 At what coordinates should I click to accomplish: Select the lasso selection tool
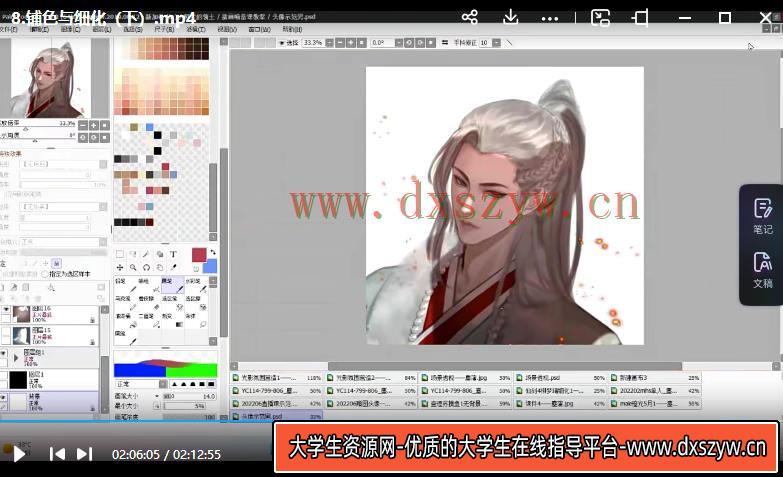pyautogui.click(x=133, y=254)
